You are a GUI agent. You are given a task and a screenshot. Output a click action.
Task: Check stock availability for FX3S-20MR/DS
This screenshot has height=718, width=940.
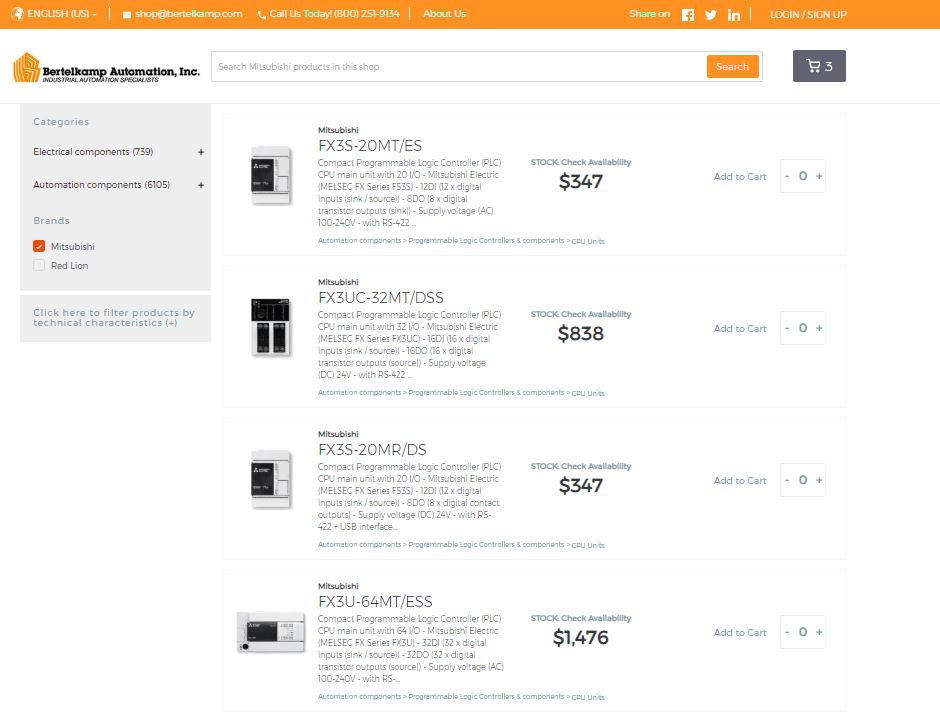click(x=580, y=466)
